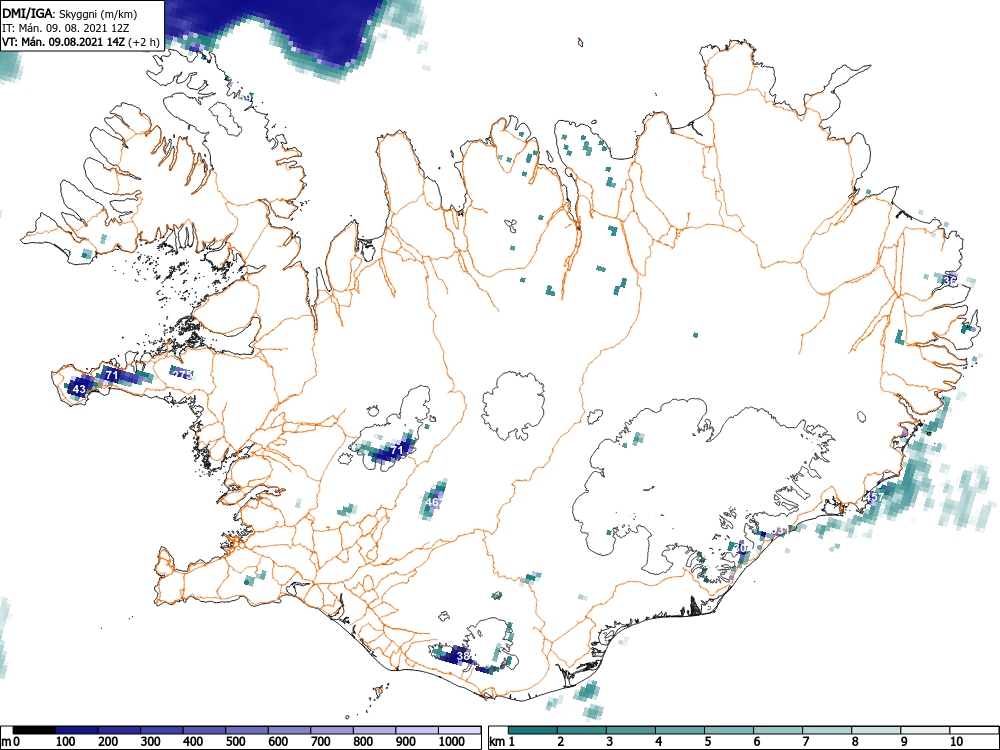Image resolution: width=1000 pixels, height=750 pixels.
Task: Click the '30' value near Vatnajökull south edge
Action: 741,548
